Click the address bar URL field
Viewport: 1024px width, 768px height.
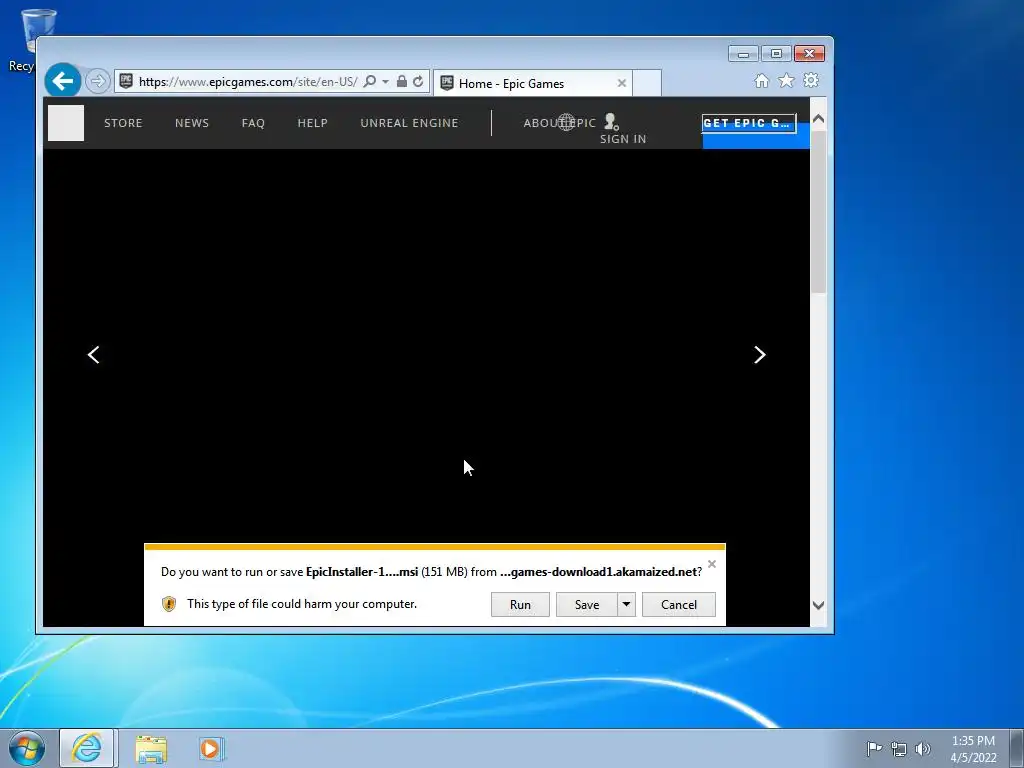point(248,82)
